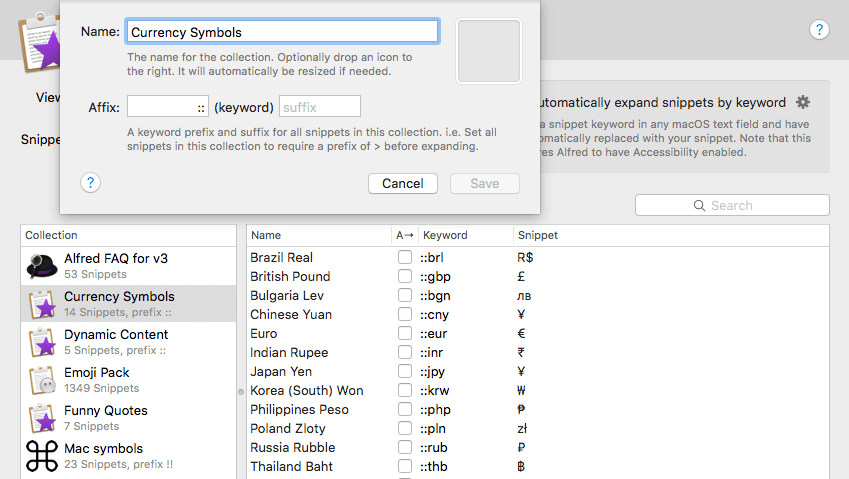
Task: Click the Save button
Action: pyautogui.click(x=485, y=183)
